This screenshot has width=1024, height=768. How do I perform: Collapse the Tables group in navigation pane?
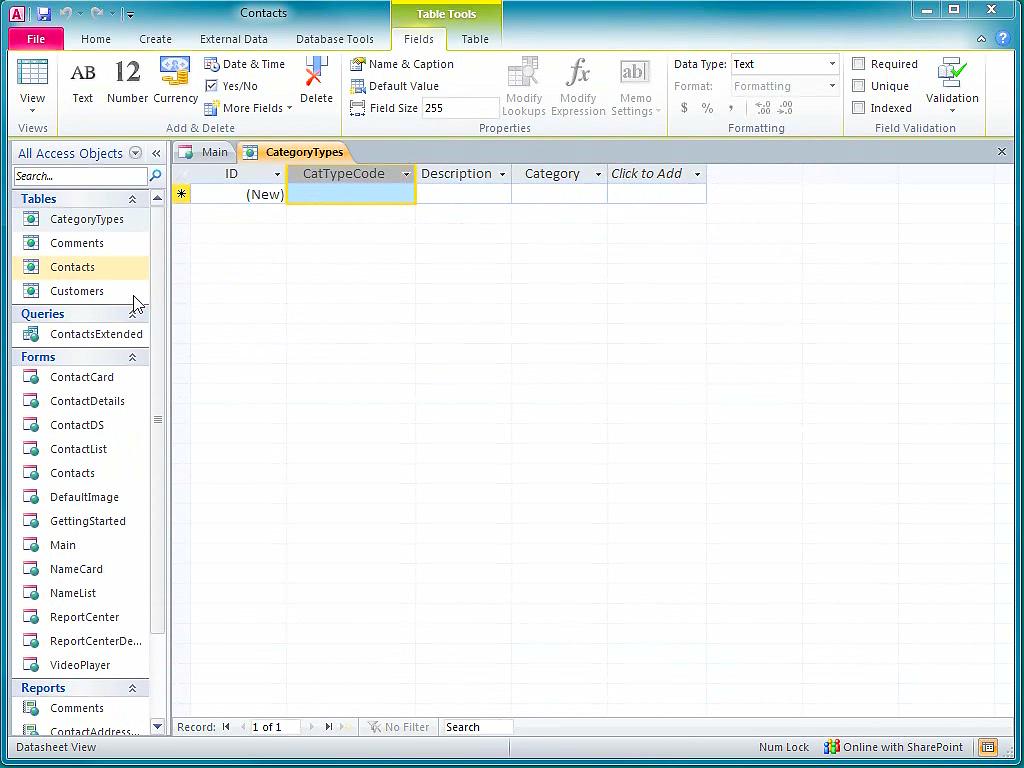tap(133, 199)
